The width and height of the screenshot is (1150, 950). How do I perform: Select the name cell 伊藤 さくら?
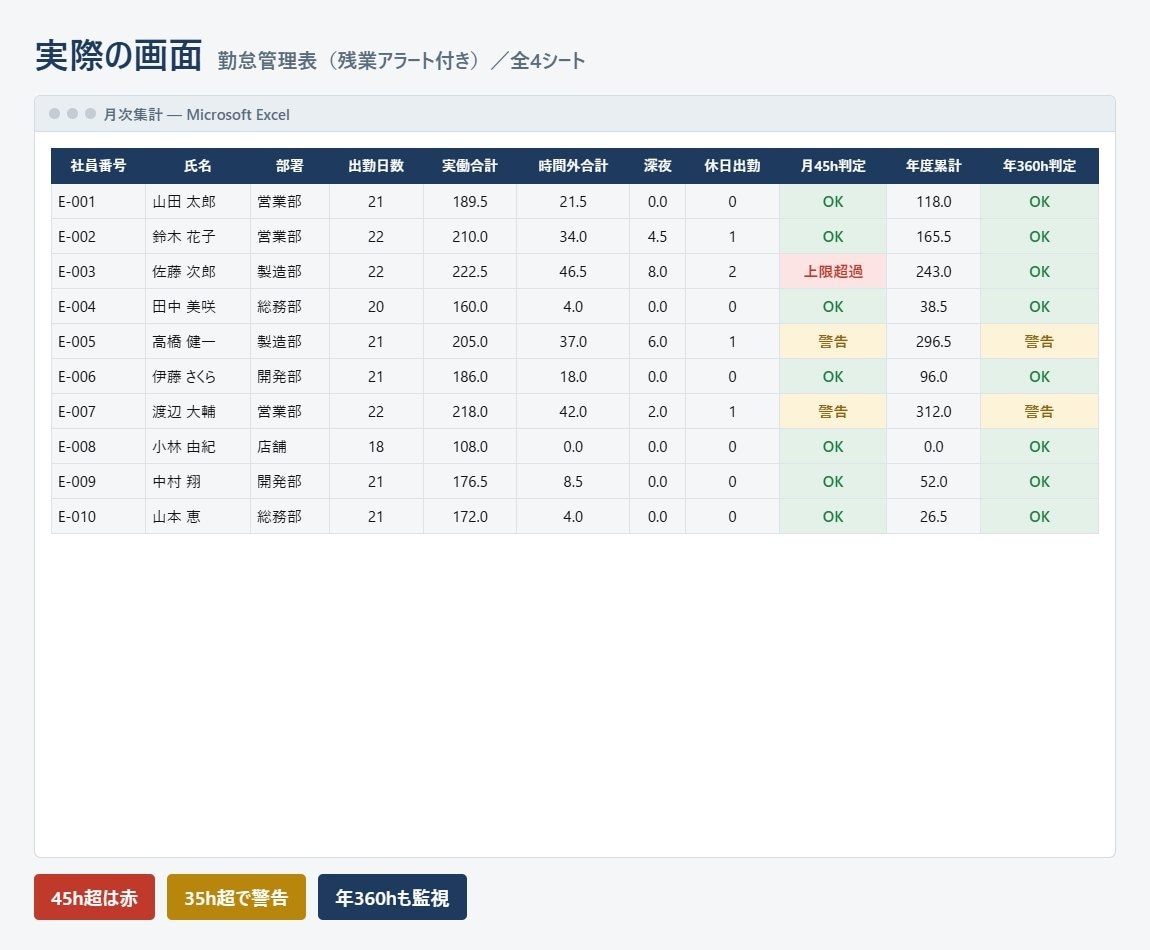pos(198,376)
